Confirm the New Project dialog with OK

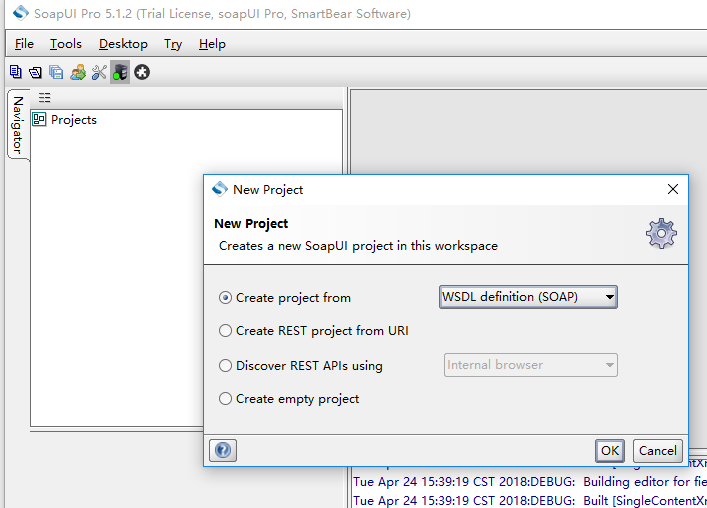pos(610,450)
